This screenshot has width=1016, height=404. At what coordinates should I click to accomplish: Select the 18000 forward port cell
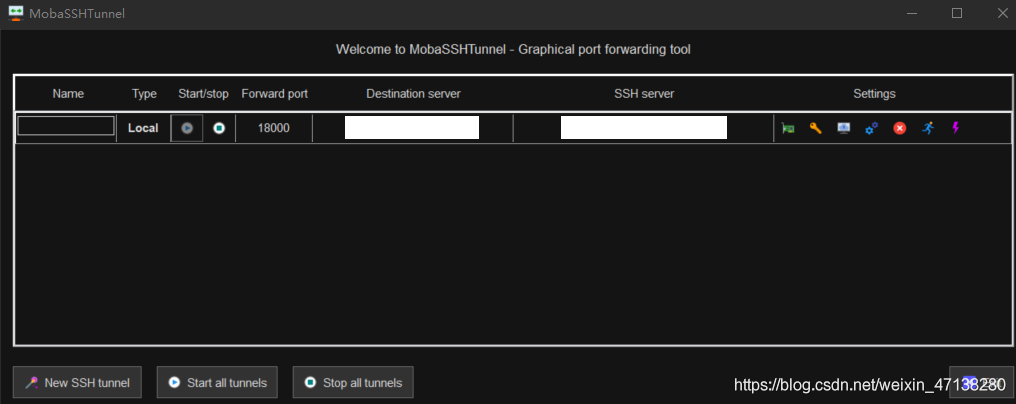point(273,128)
